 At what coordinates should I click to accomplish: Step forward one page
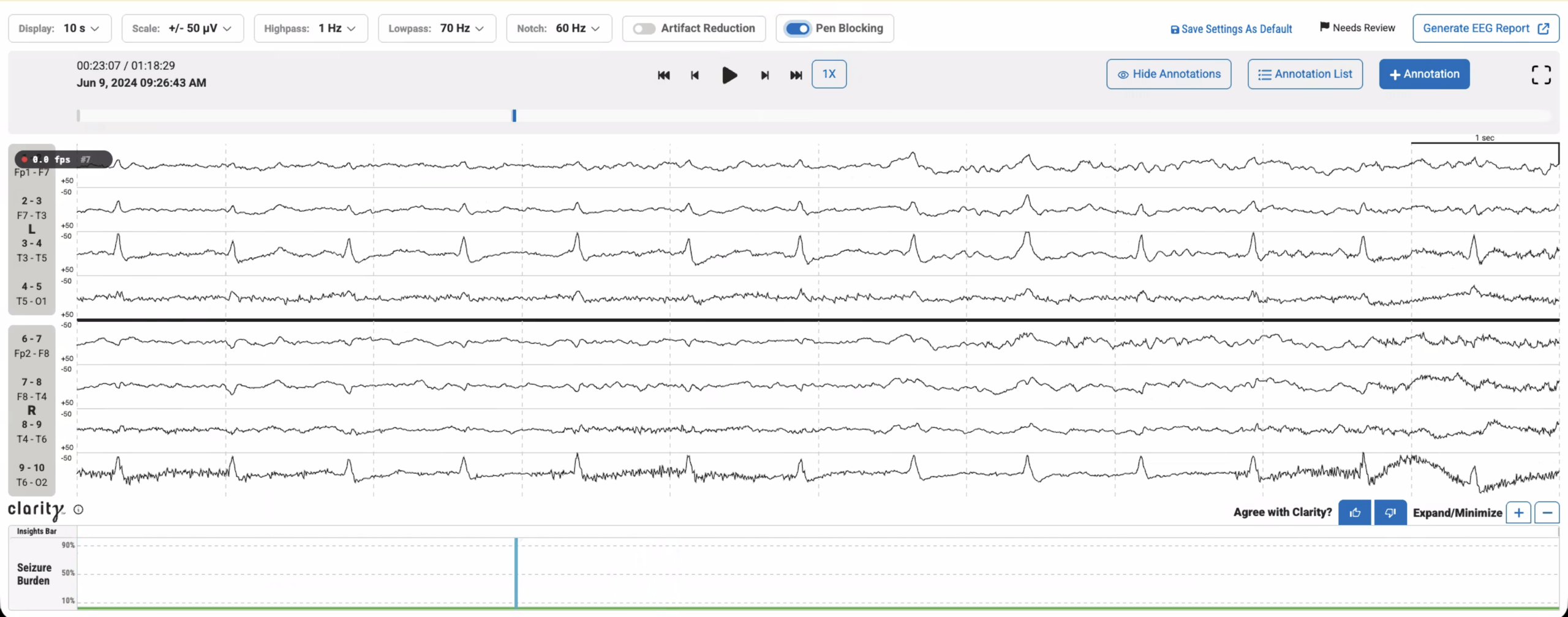tap(764, 75)
